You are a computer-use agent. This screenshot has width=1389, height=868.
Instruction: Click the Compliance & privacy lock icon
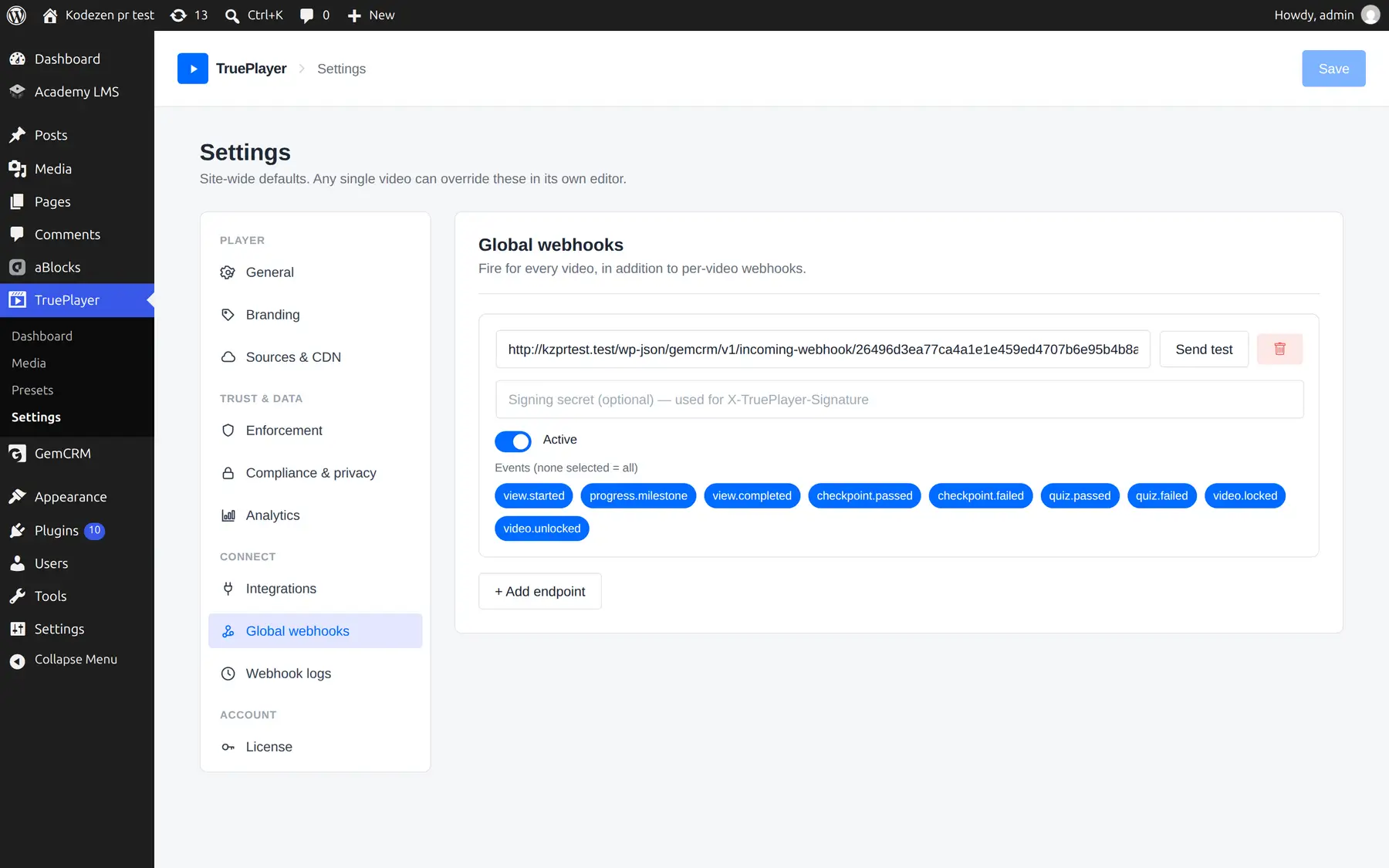pos(228,473)
